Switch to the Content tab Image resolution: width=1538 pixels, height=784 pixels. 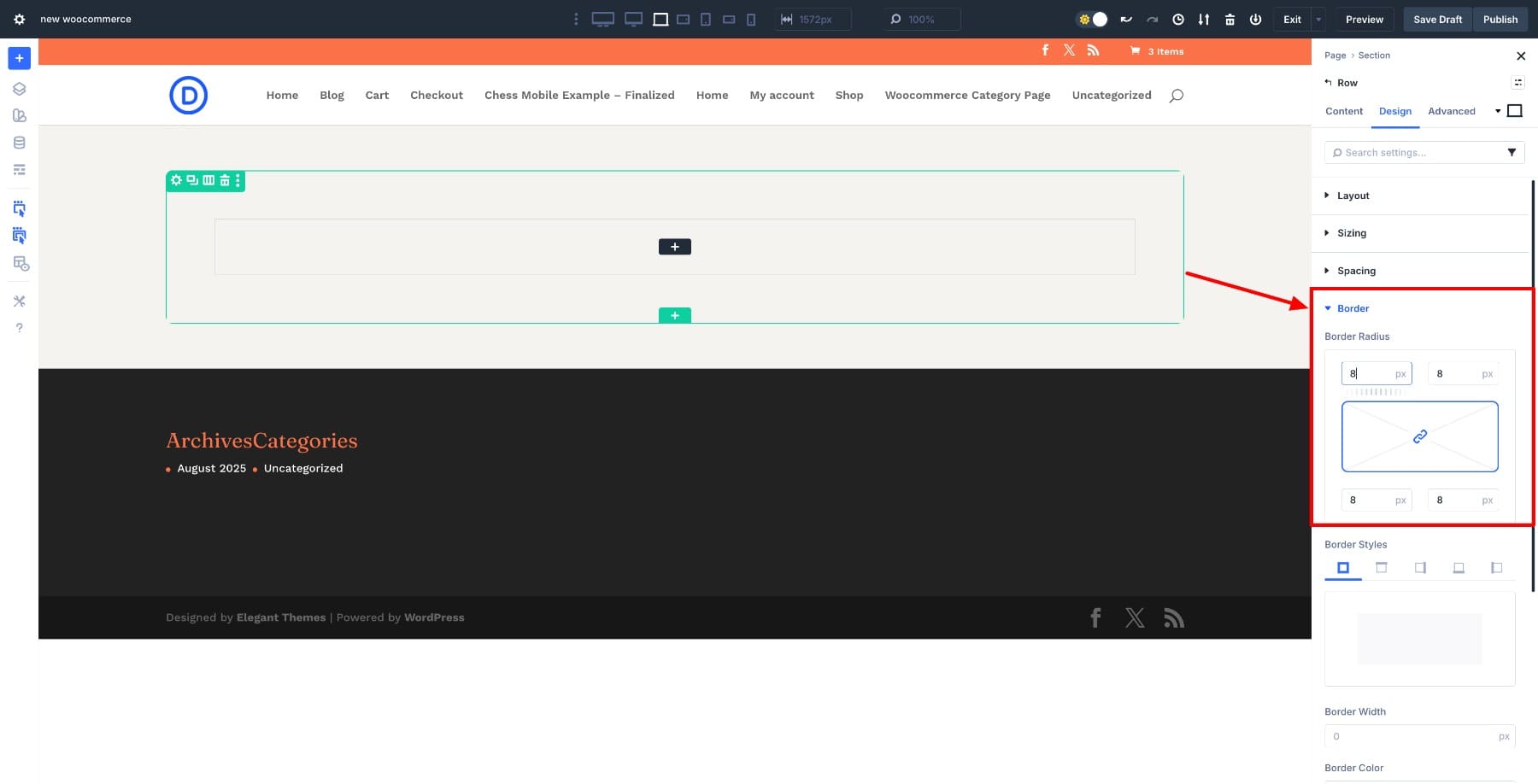[1343, 111]
